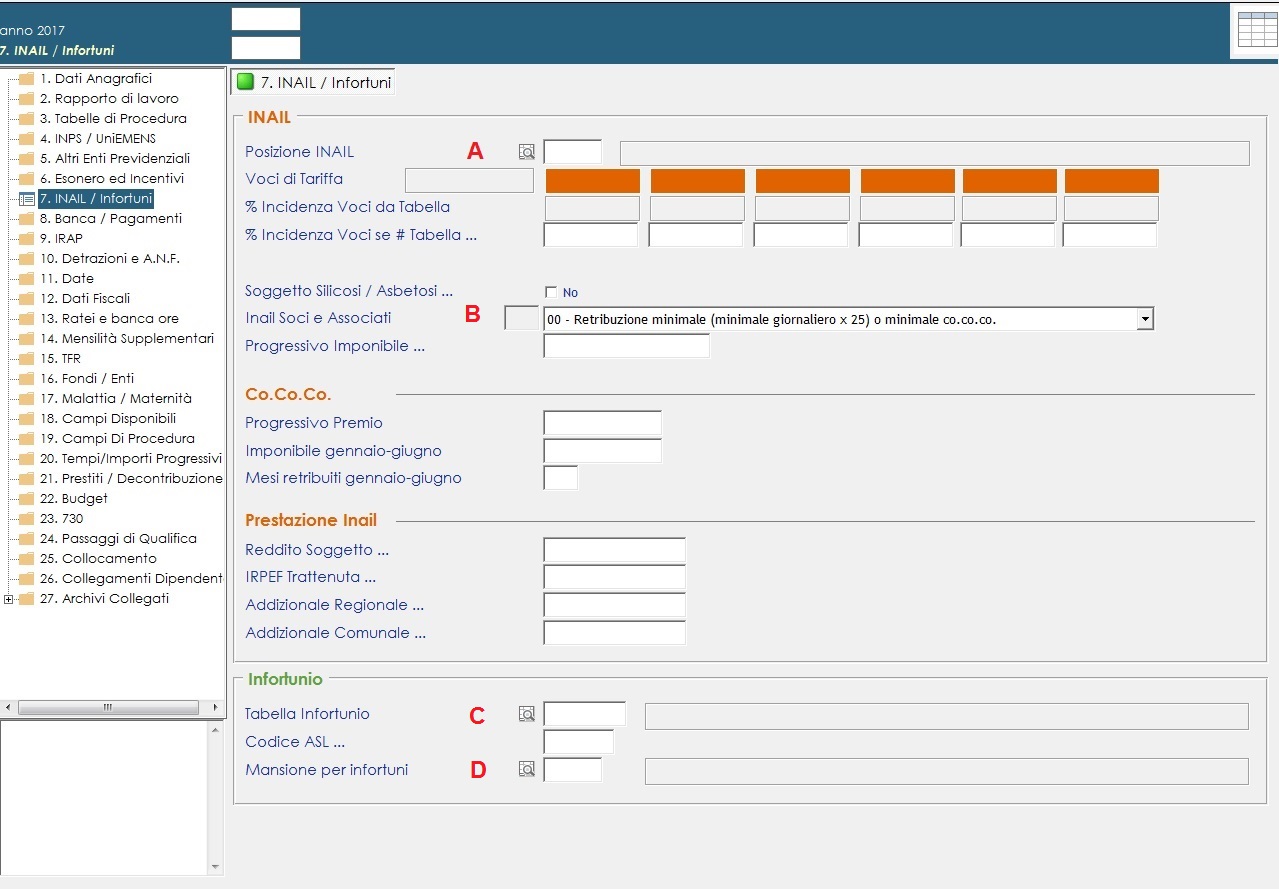Open the Inail Soci e Associati dropdown
This screenshot has height=889, width=1279.
tap(1145, 319)
